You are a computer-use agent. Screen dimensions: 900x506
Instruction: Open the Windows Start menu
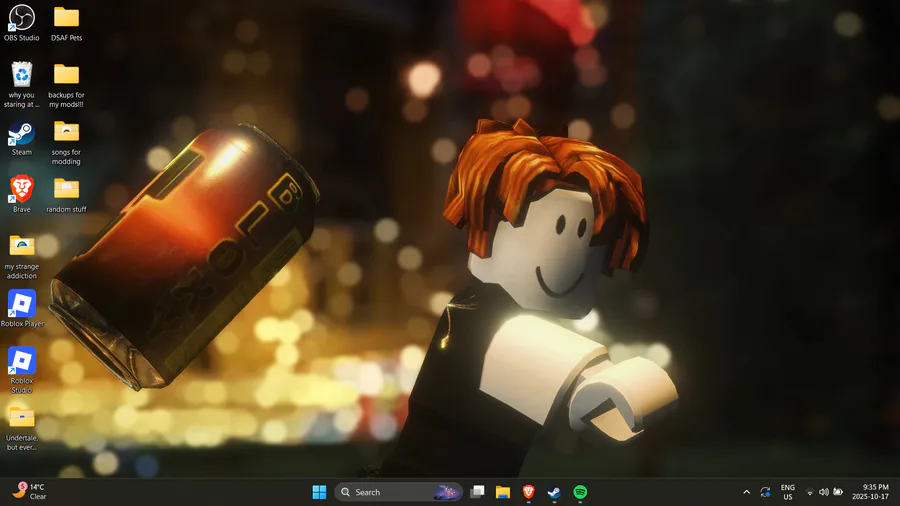[x=319, y=492]
